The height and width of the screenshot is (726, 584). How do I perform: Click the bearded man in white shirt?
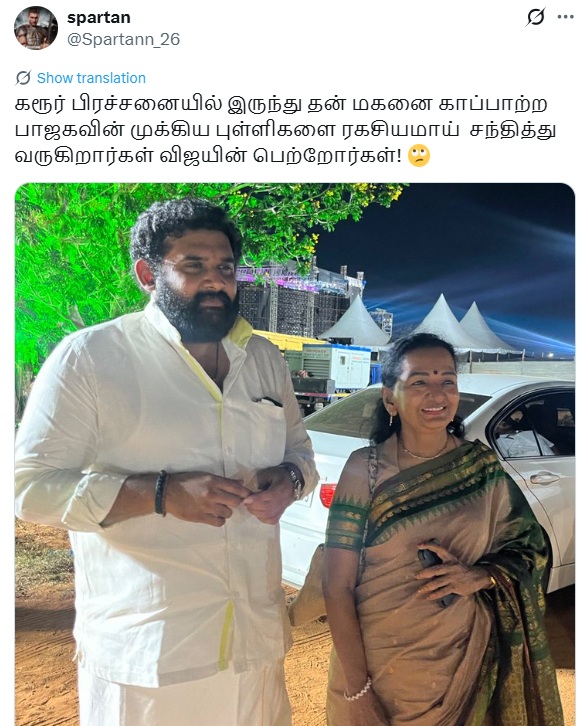click(167, 463)
